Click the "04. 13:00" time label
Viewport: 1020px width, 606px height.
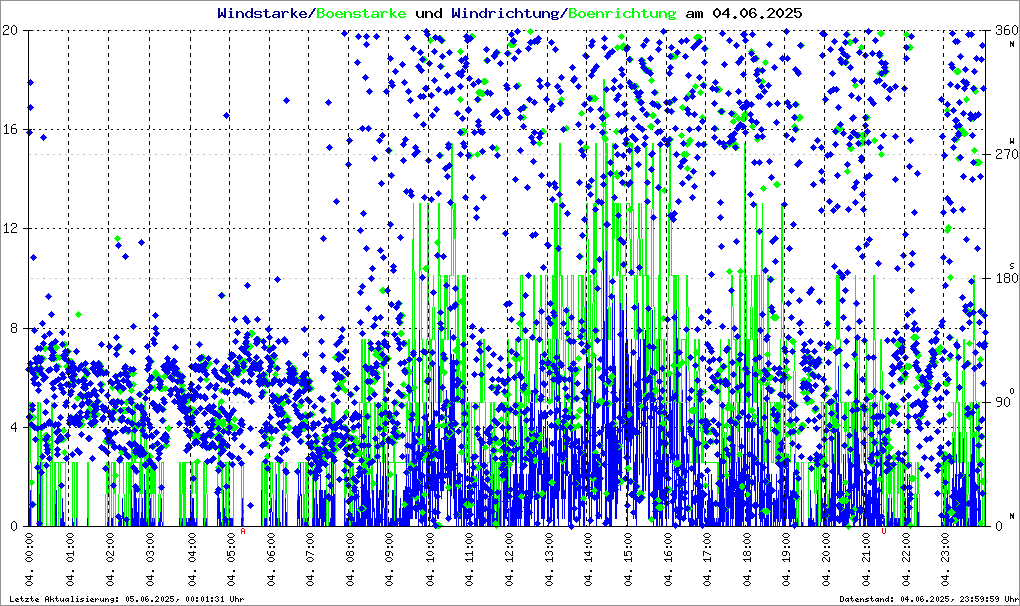(x=549, y=560)
